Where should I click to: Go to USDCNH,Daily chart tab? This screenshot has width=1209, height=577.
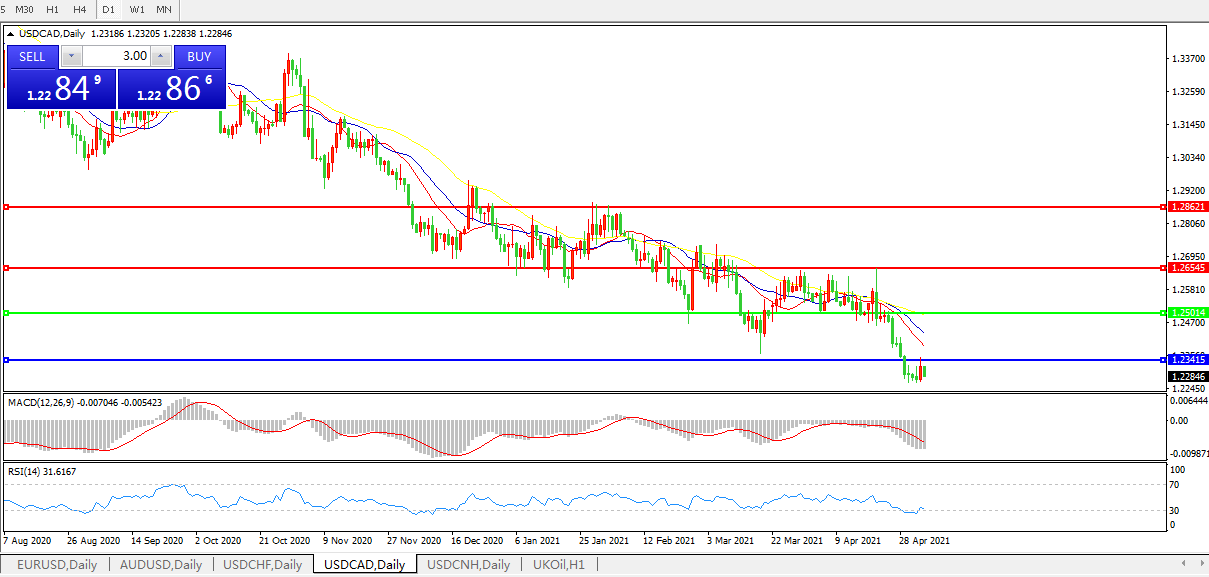(468, 565)
